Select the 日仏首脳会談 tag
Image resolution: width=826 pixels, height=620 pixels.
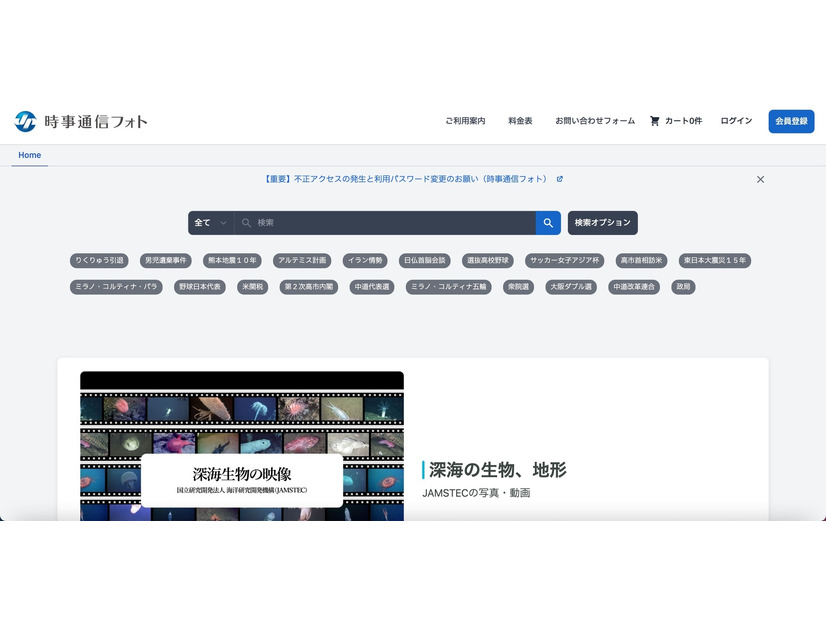(425, 260)
